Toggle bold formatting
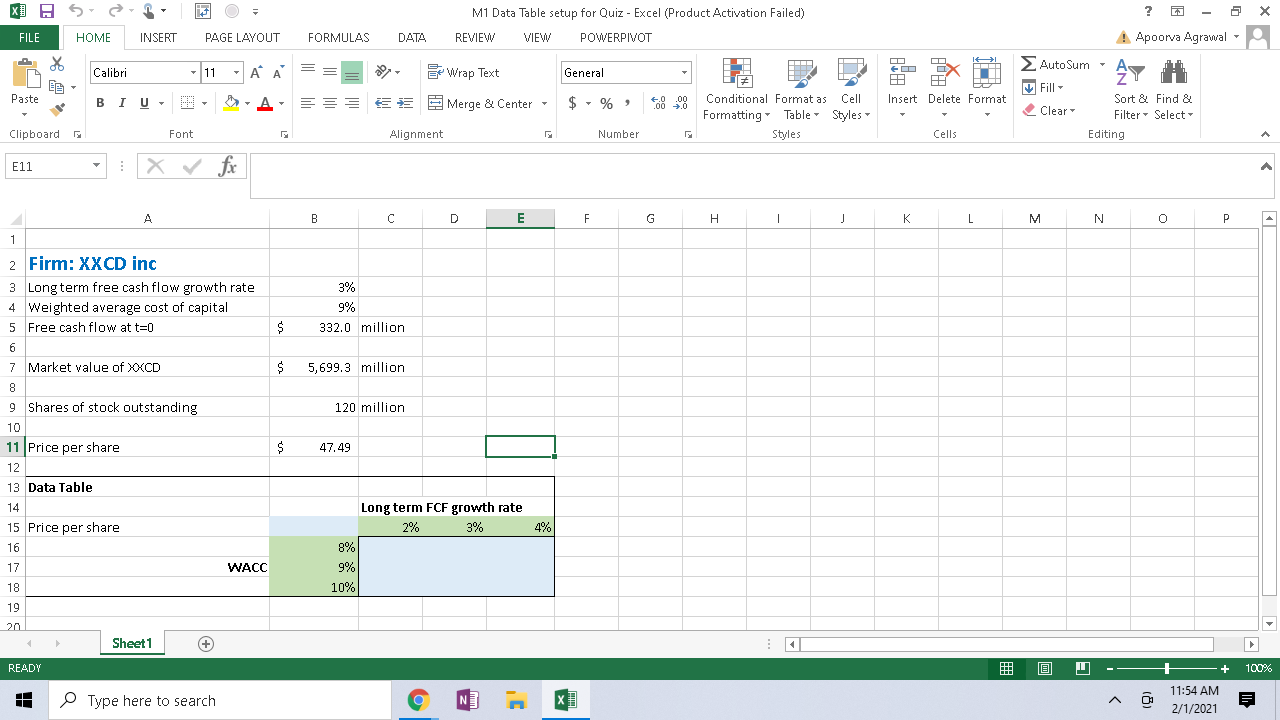This screenshot has height=720, width=1280. [x=99, y=103]
